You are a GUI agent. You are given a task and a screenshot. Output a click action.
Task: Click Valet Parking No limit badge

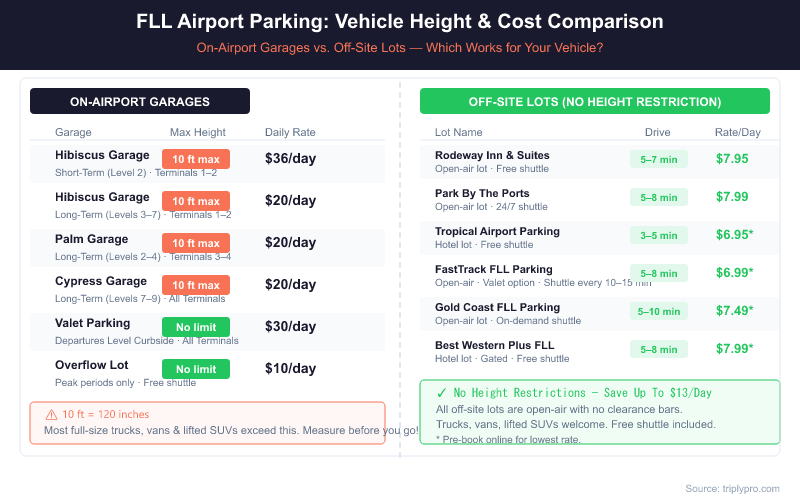[x=196, y=327]
